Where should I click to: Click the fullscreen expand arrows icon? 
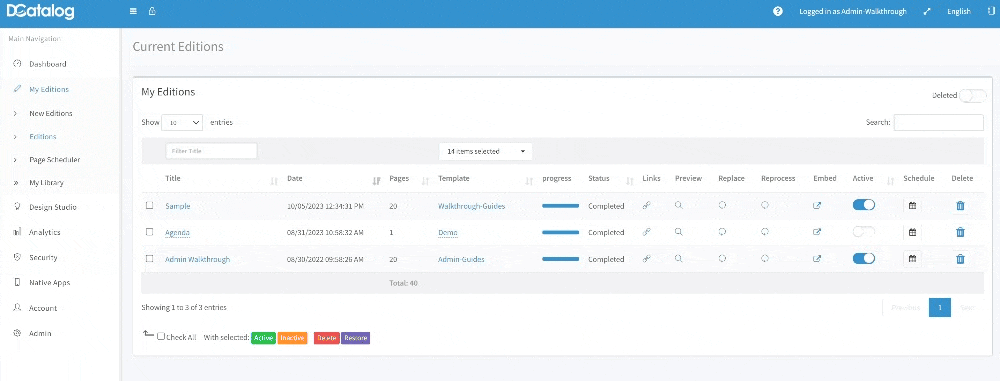[x=927, y=11]
